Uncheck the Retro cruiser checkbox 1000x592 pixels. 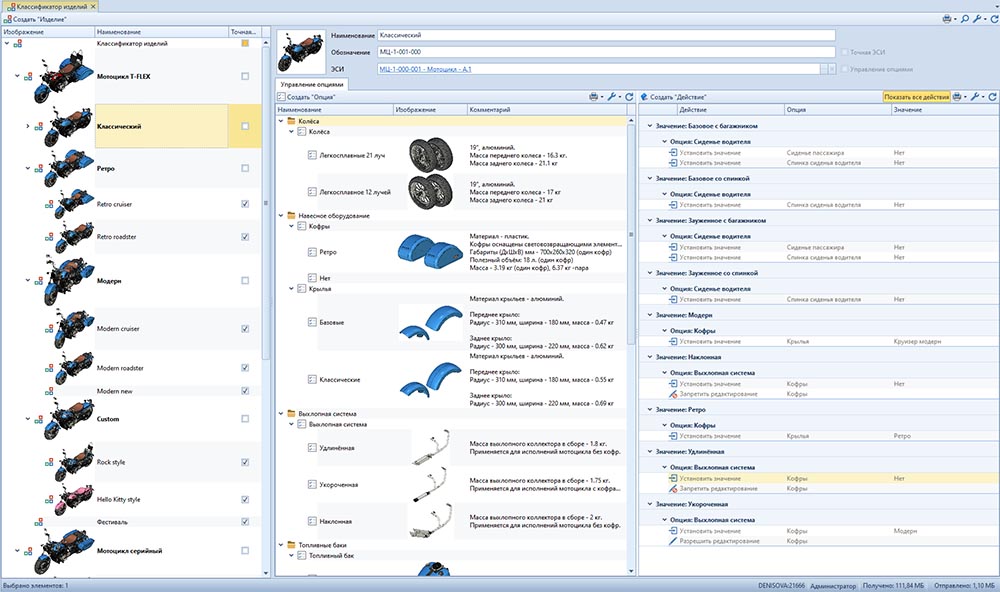[245, 204]
